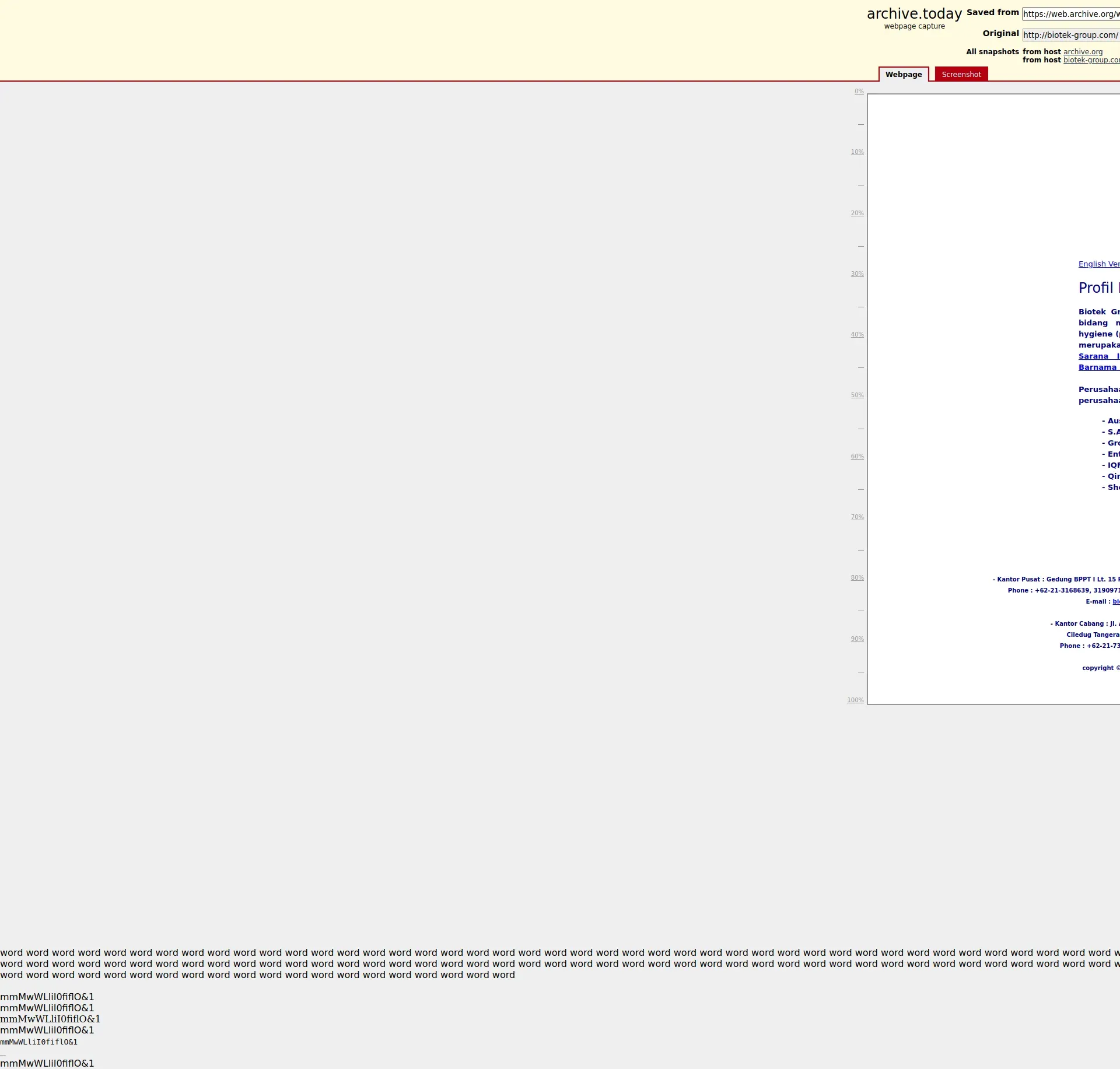Viewport: 1120px width, 1069px height.
Task: Click the Original URL input field
Action: pyautogui.click(x=1071, y=35)
